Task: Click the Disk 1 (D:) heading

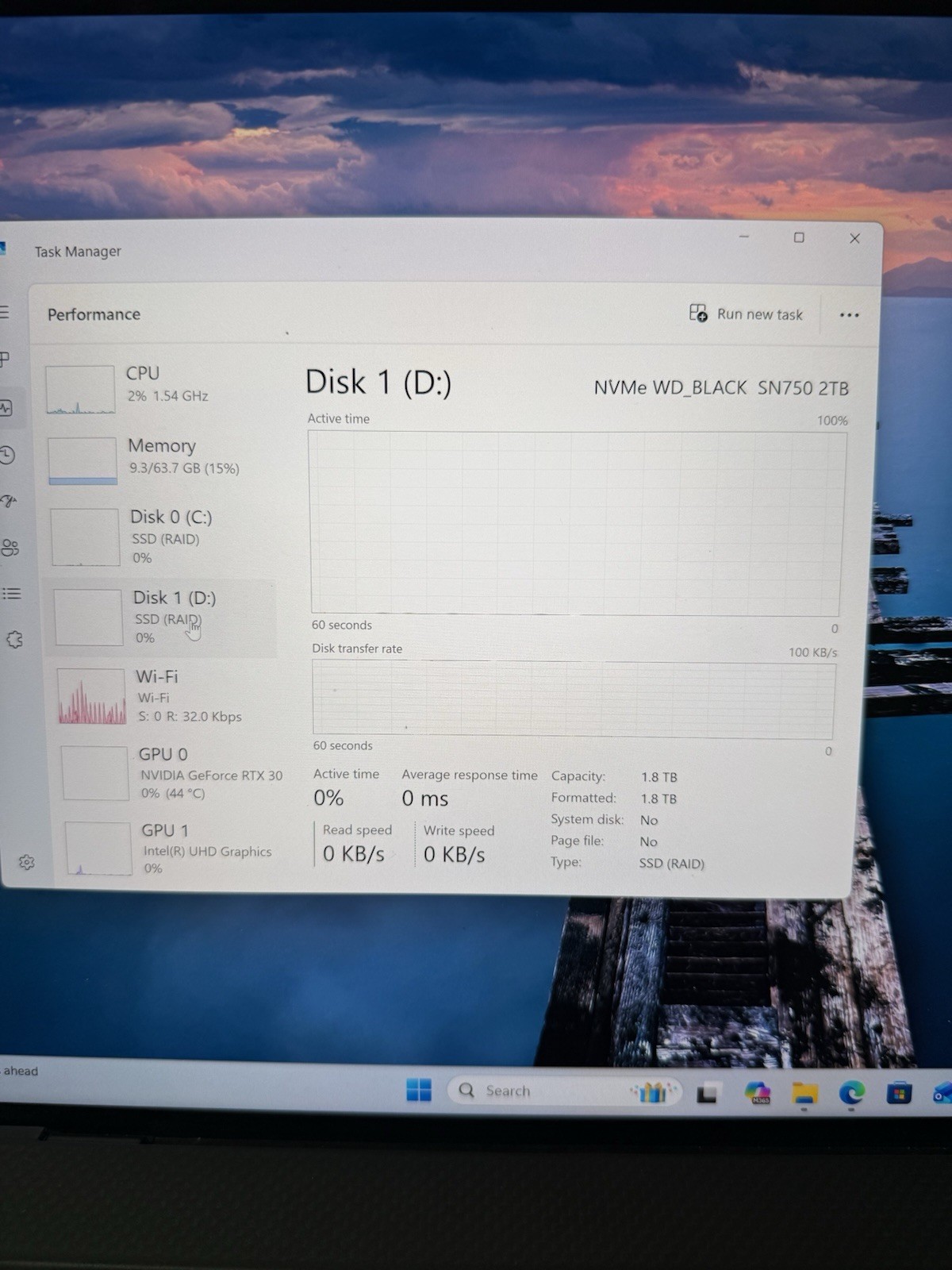Action: pos(378,383)
